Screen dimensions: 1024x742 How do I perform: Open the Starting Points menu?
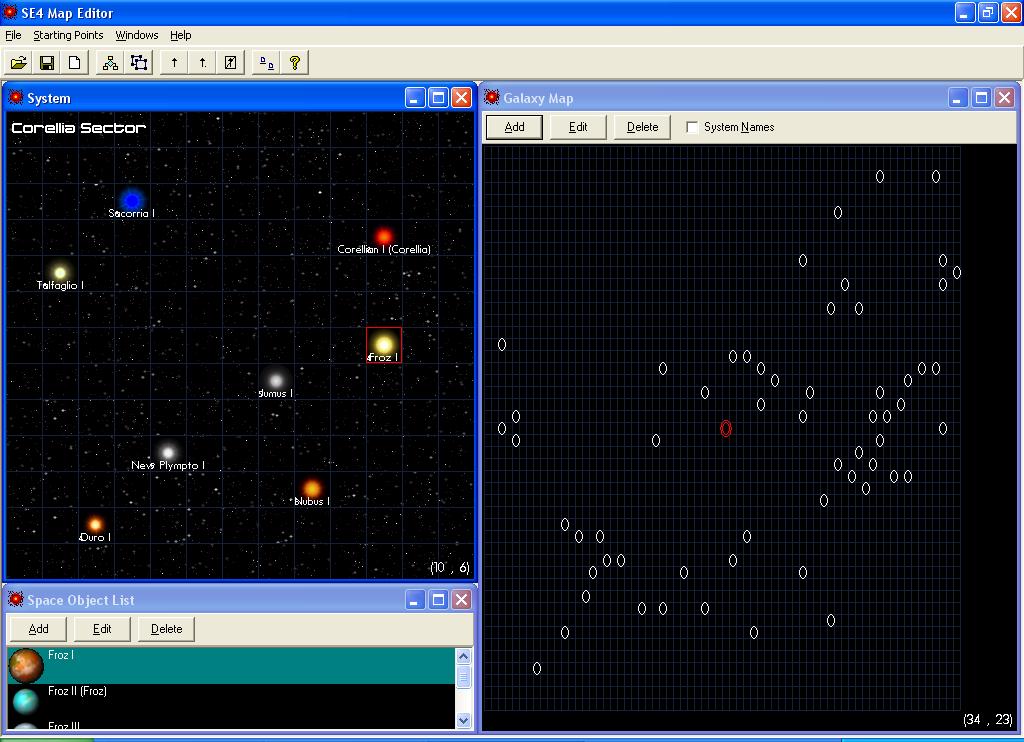(68, 35)
